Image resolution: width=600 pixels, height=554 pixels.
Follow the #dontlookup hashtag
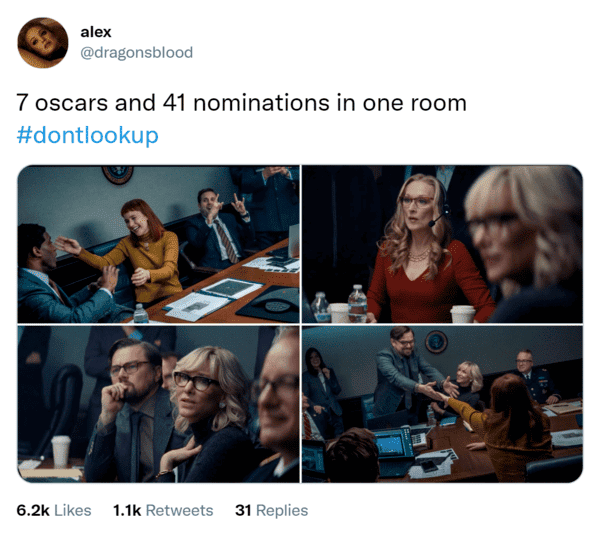point(88,135)
